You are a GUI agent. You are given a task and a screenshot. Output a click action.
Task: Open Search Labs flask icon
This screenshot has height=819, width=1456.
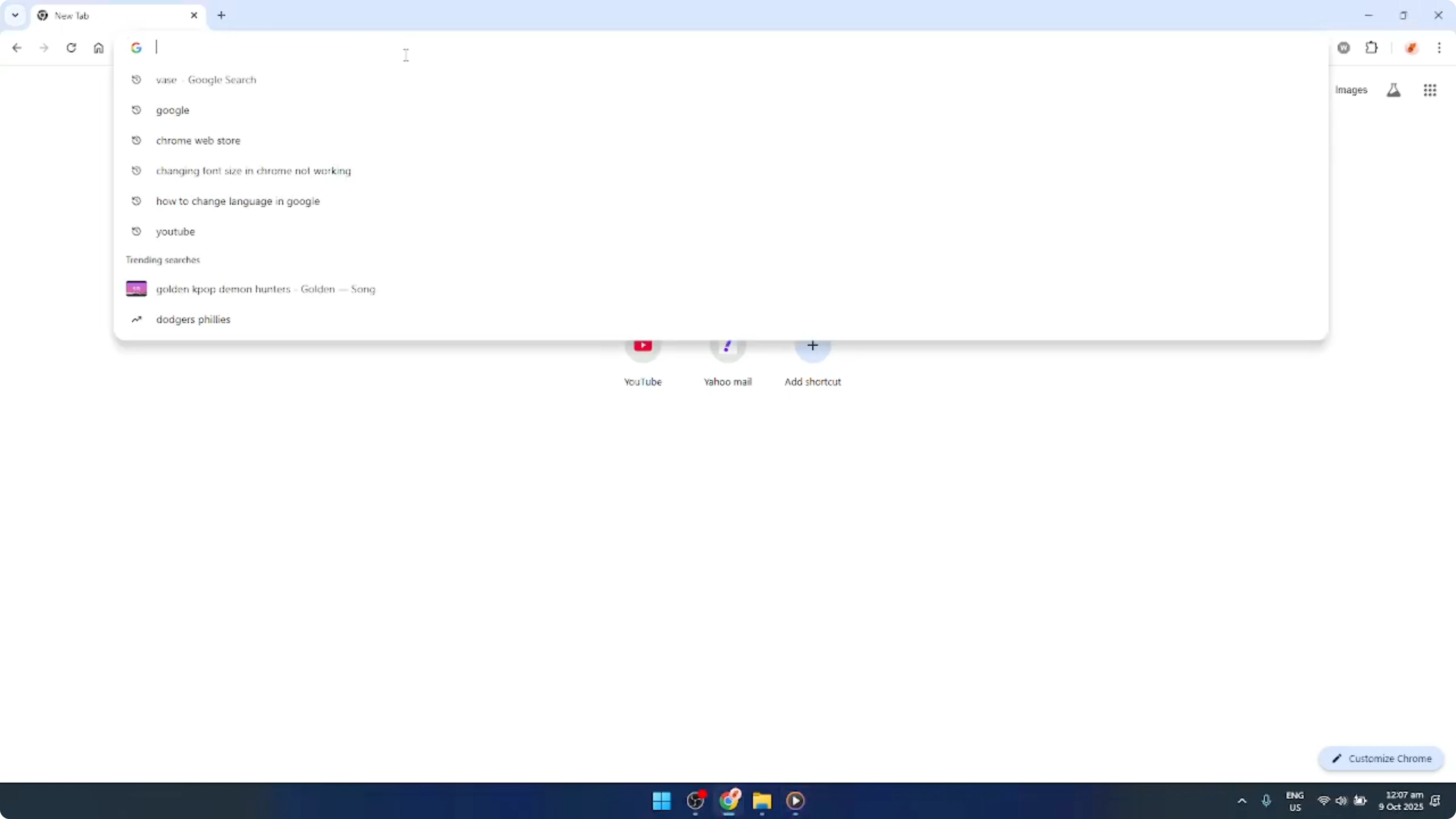coord(1394,90)
